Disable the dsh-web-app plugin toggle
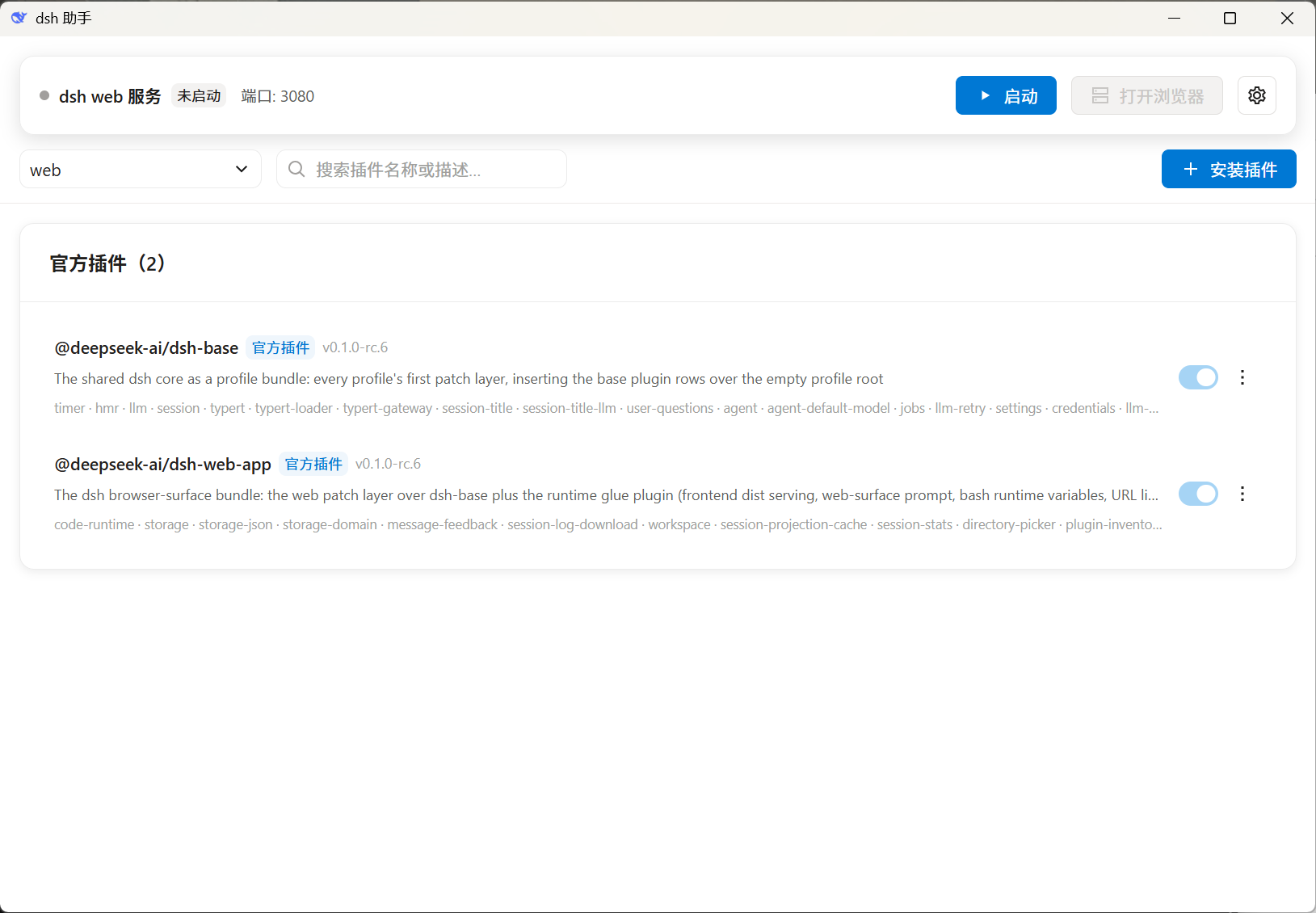 pos(1198,494)
